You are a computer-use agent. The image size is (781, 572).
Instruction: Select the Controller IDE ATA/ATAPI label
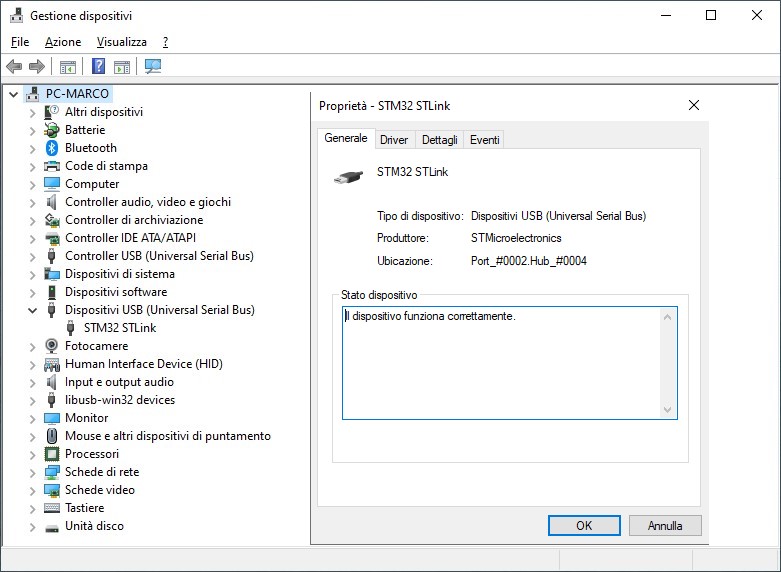click(130, 238)
